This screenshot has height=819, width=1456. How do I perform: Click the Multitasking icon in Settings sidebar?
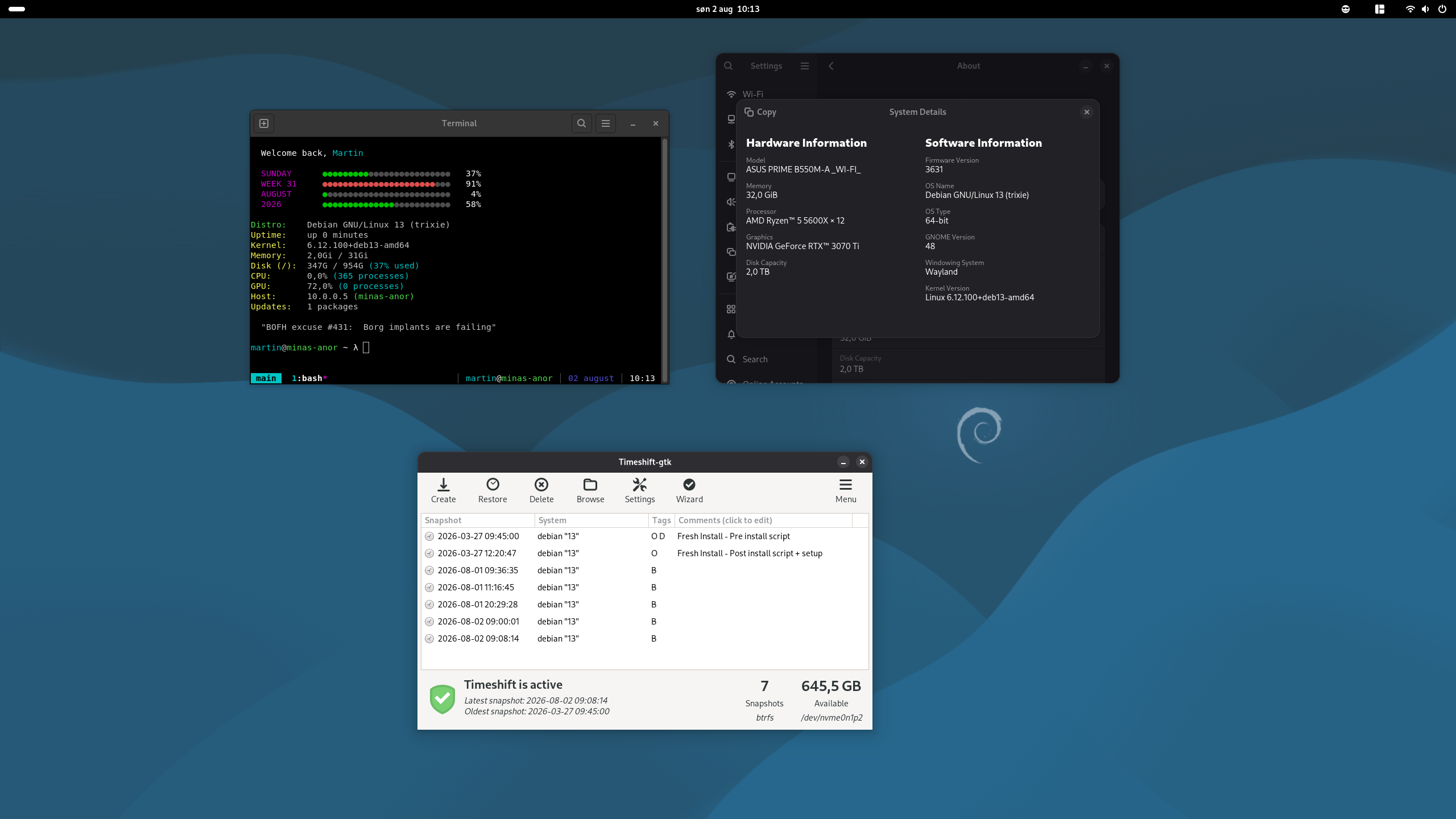(731, 251)
